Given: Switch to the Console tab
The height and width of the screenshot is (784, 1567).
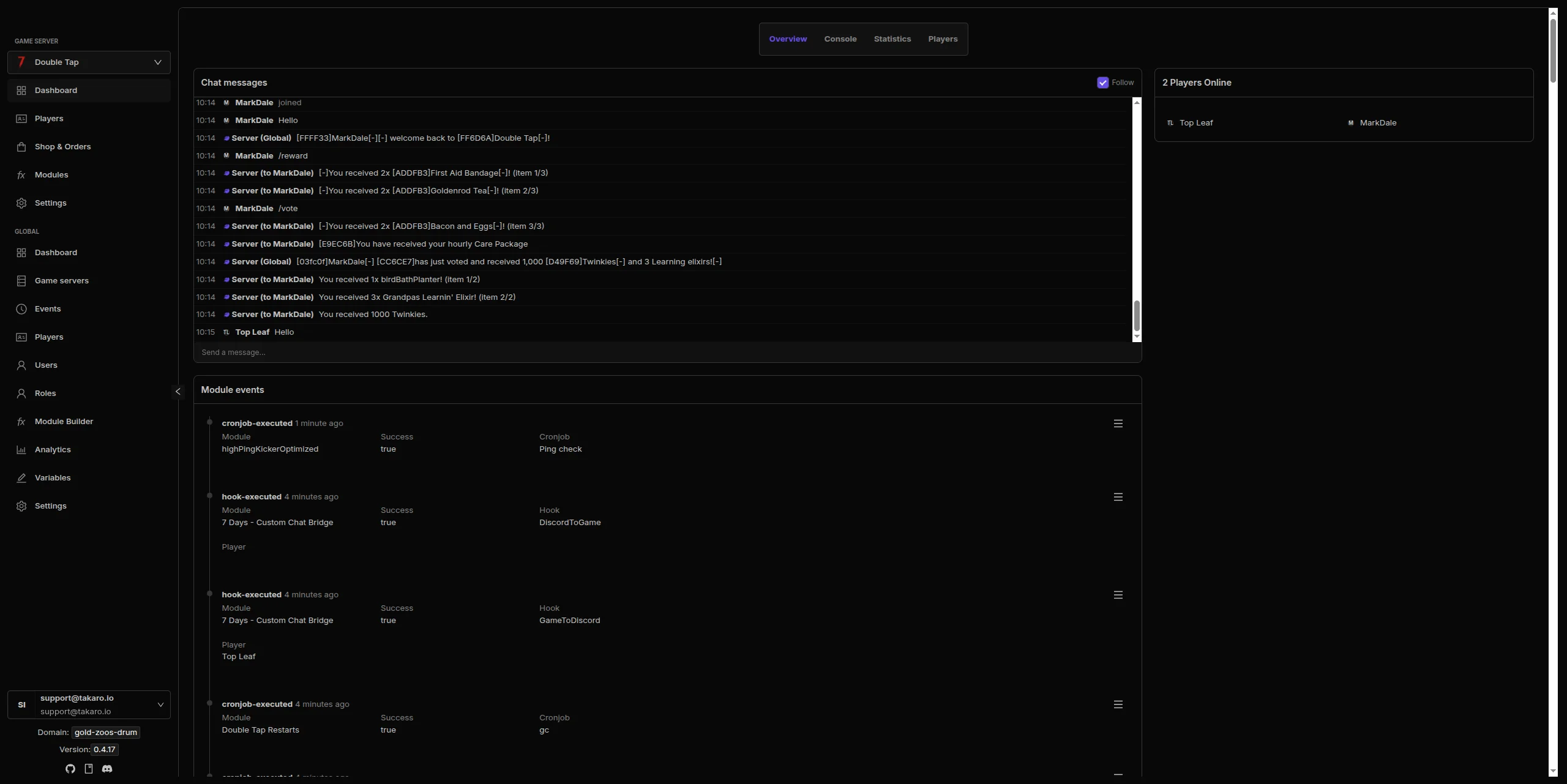Looking at the screenshot, I should 840,39.
